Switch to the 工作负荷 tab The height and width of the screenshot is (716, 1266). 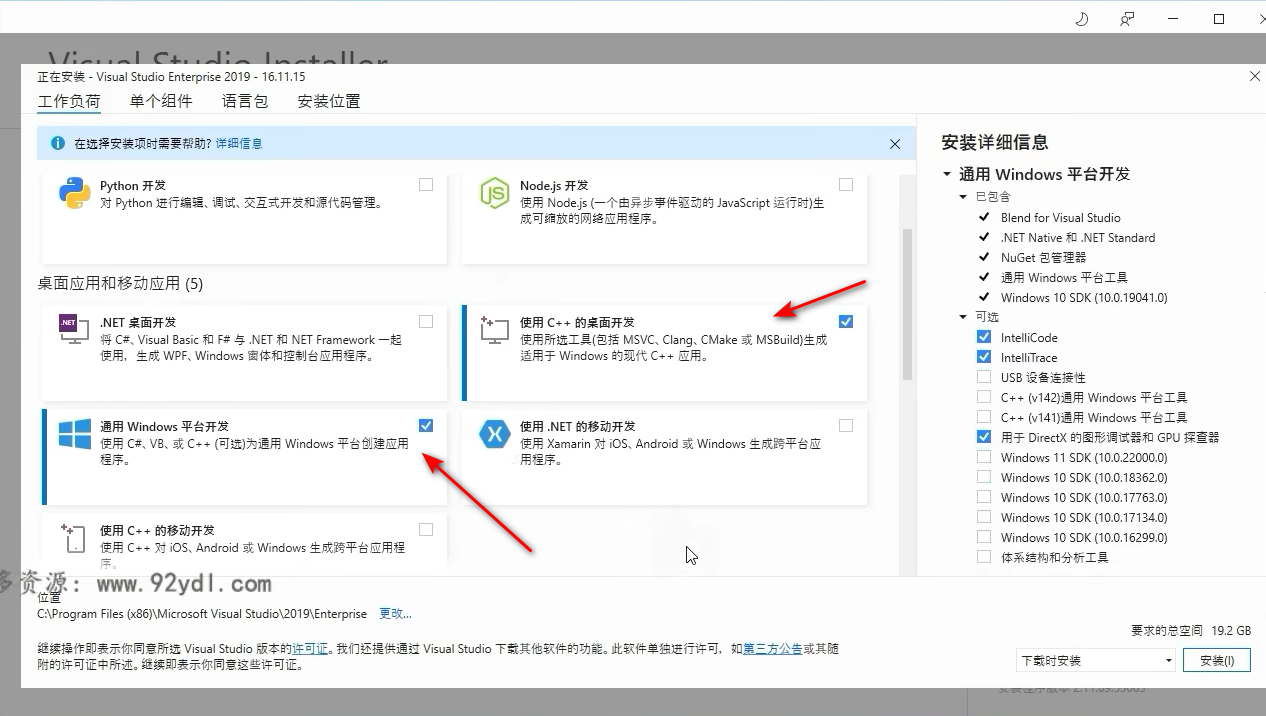tap(69, 101)
